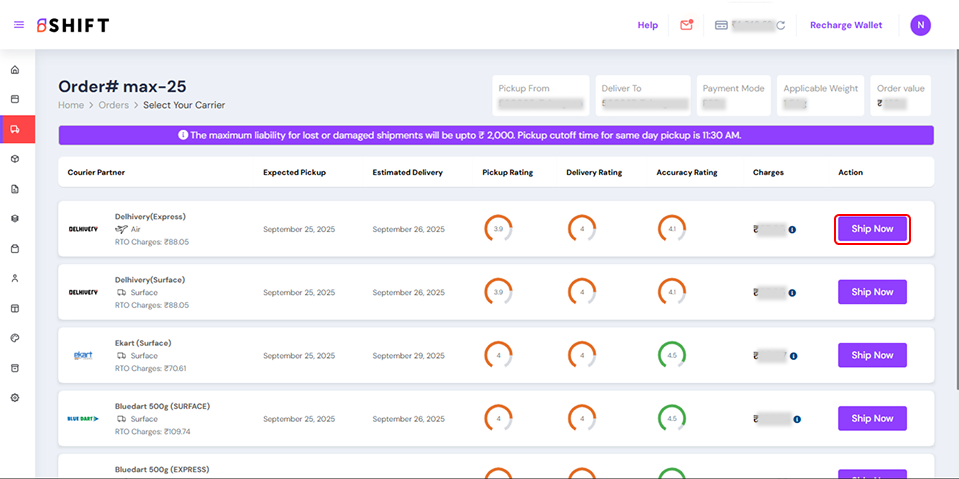Choose Ship Now for Bluedart 500g (SURFACE)
959x479 pixels.
click(x=872, y=418)
